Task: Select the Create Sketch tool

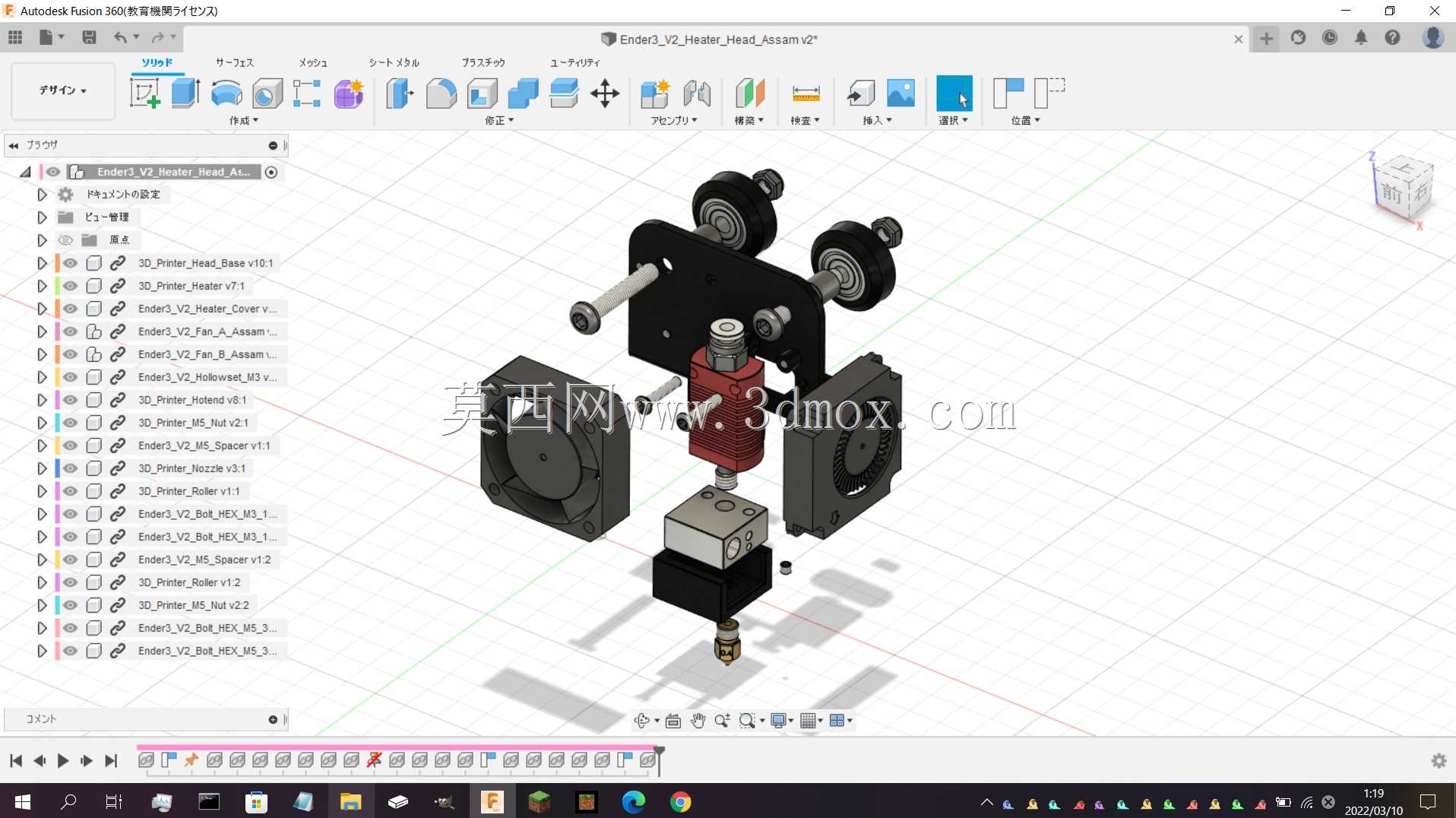Action: click(144, 94)
